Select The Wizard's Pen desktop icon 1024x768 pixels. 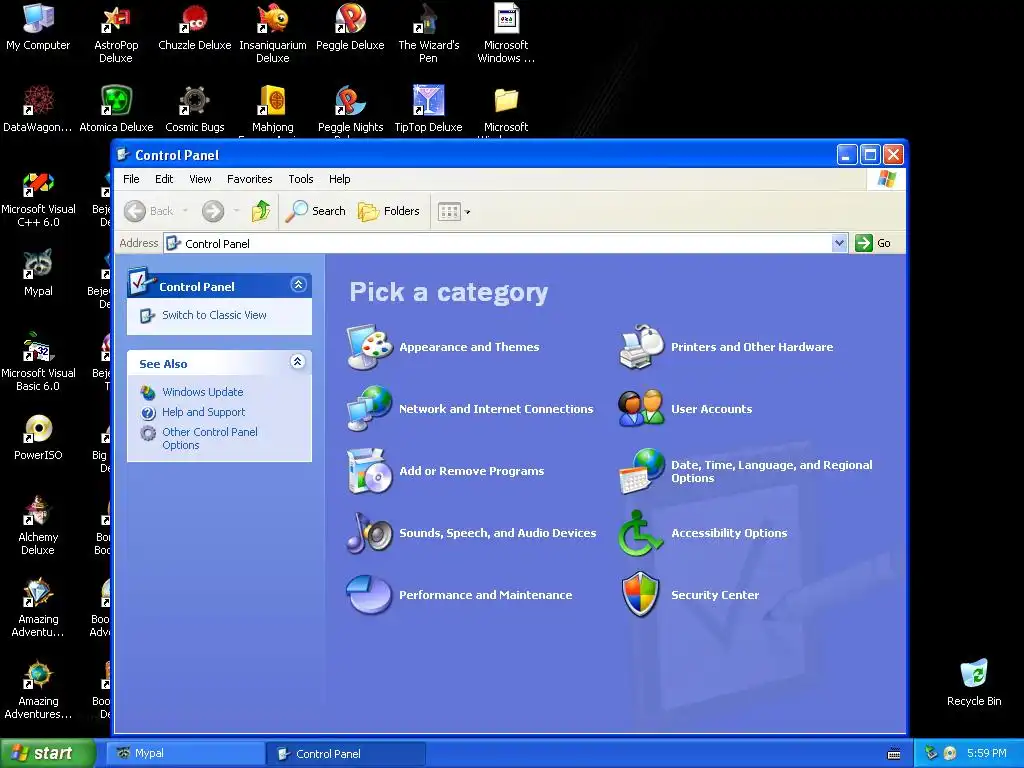(x=428, y=33)
